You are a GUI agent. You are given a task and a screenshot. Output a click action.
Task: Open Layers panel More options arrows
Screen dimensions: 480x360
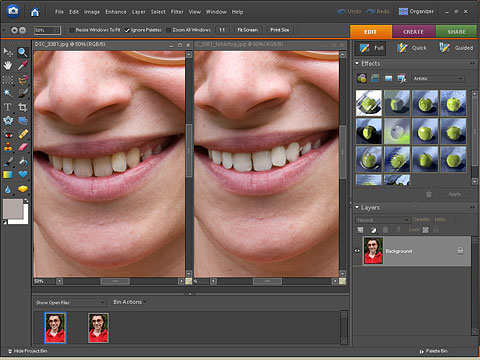(472, 207)
